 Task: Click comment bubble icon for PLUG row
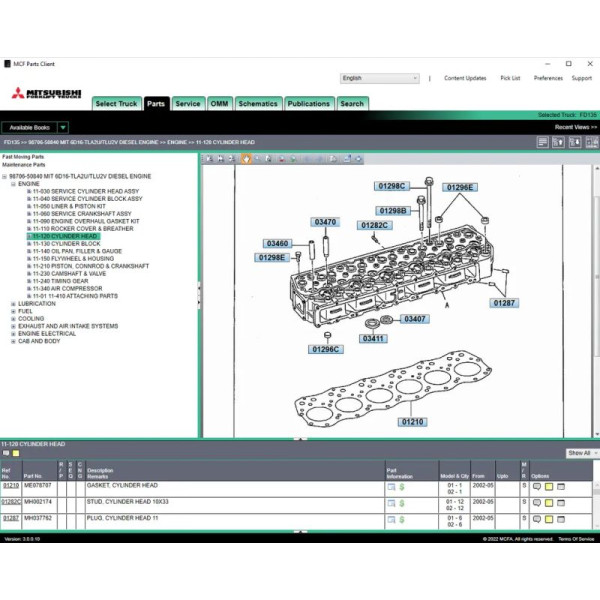(536, 519)
